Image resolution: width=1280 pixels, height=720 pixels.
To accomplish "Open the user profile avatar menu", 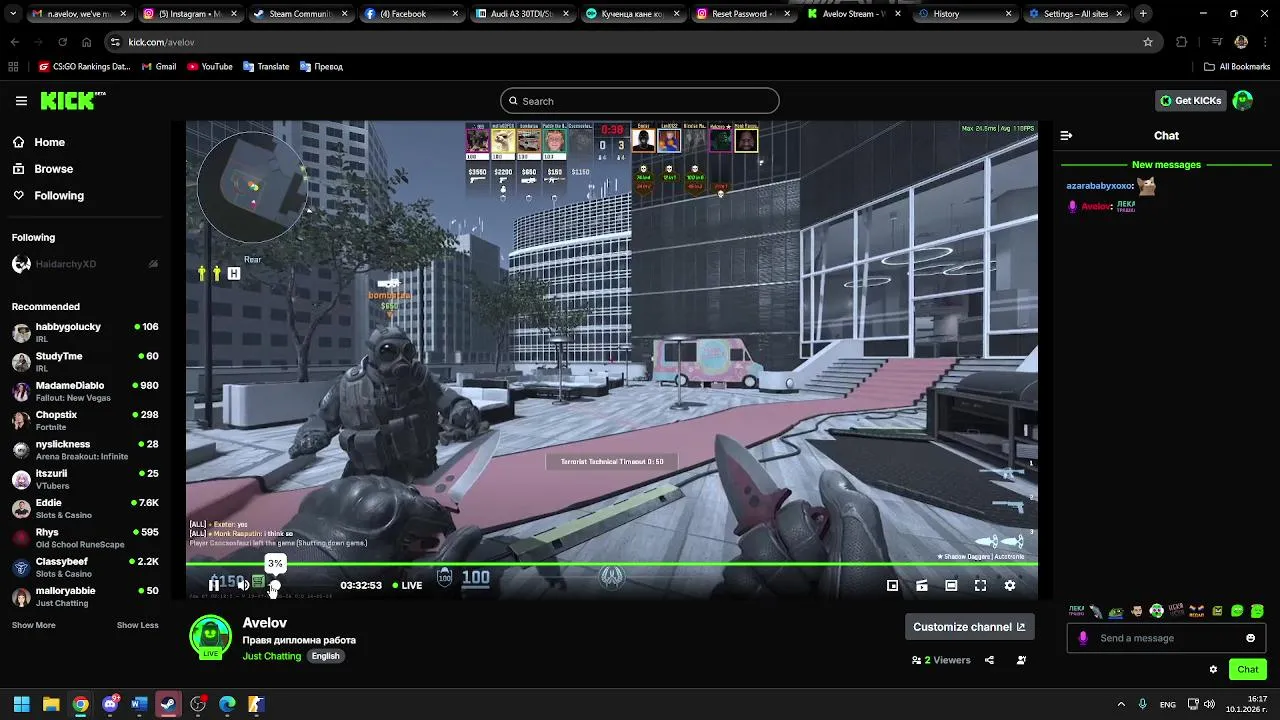I will pyautogui.click(x=1243, y=101).
